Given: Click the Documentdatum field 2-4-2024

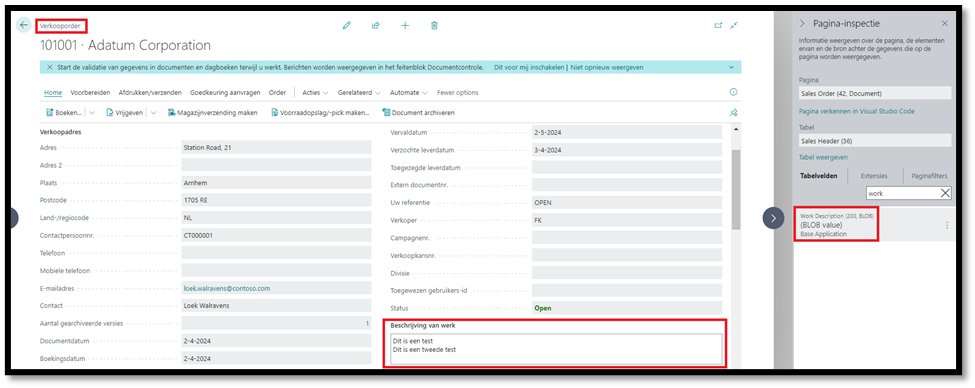Looking at the screenshot, I should tap(276, 341).
